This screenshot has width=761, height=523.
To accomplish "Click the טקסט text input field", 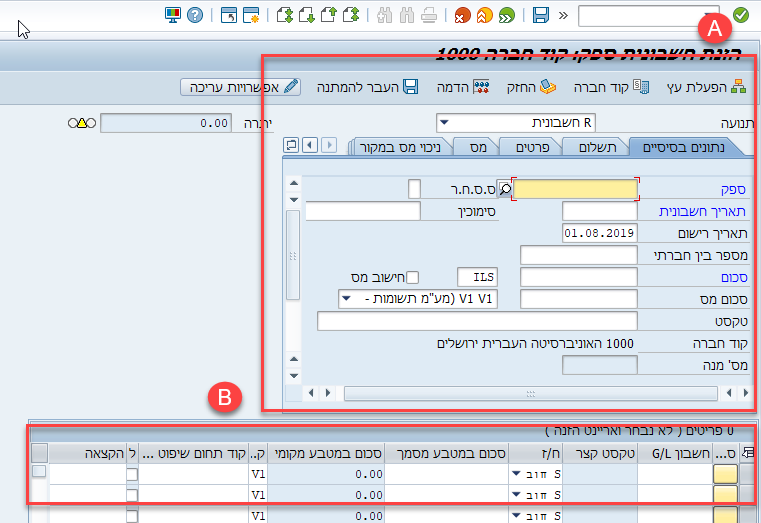I will [477, 321].
